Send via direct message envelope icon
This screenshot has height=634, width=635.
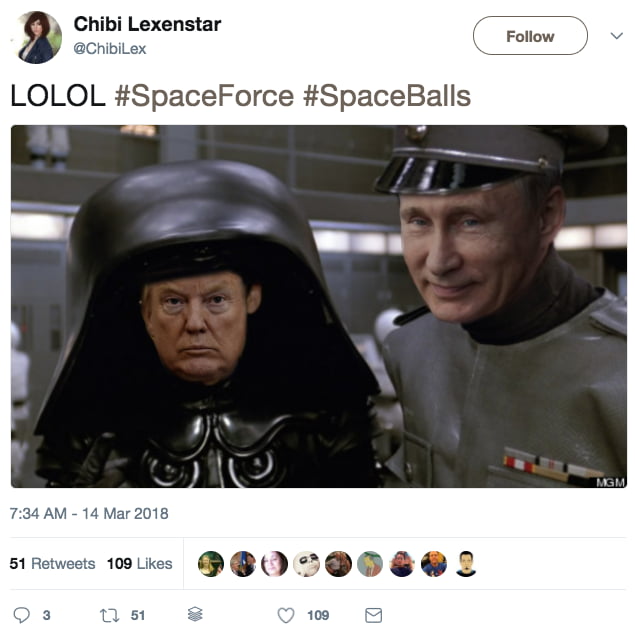[x=373, y=615]
